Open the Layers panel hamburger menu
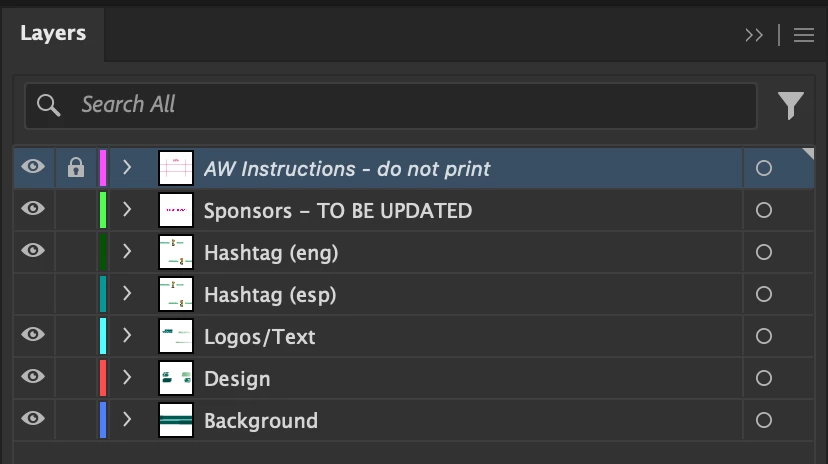 pos(804,35)
